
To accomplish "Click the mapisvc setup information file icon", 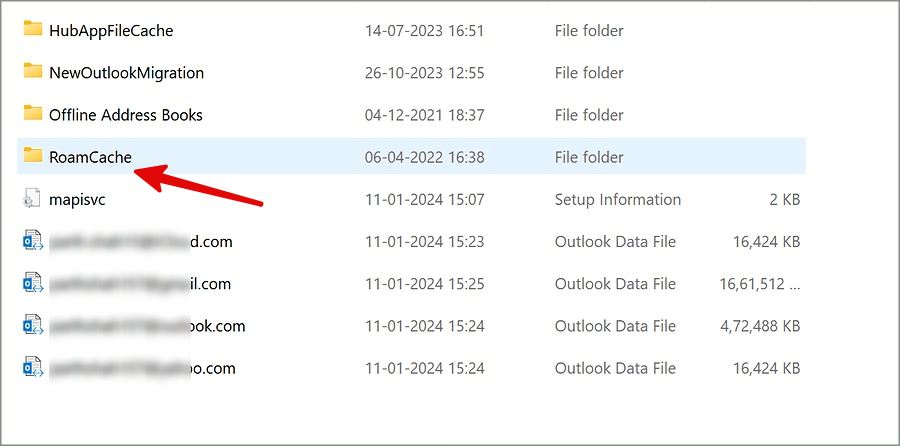I will click(33, 200).
